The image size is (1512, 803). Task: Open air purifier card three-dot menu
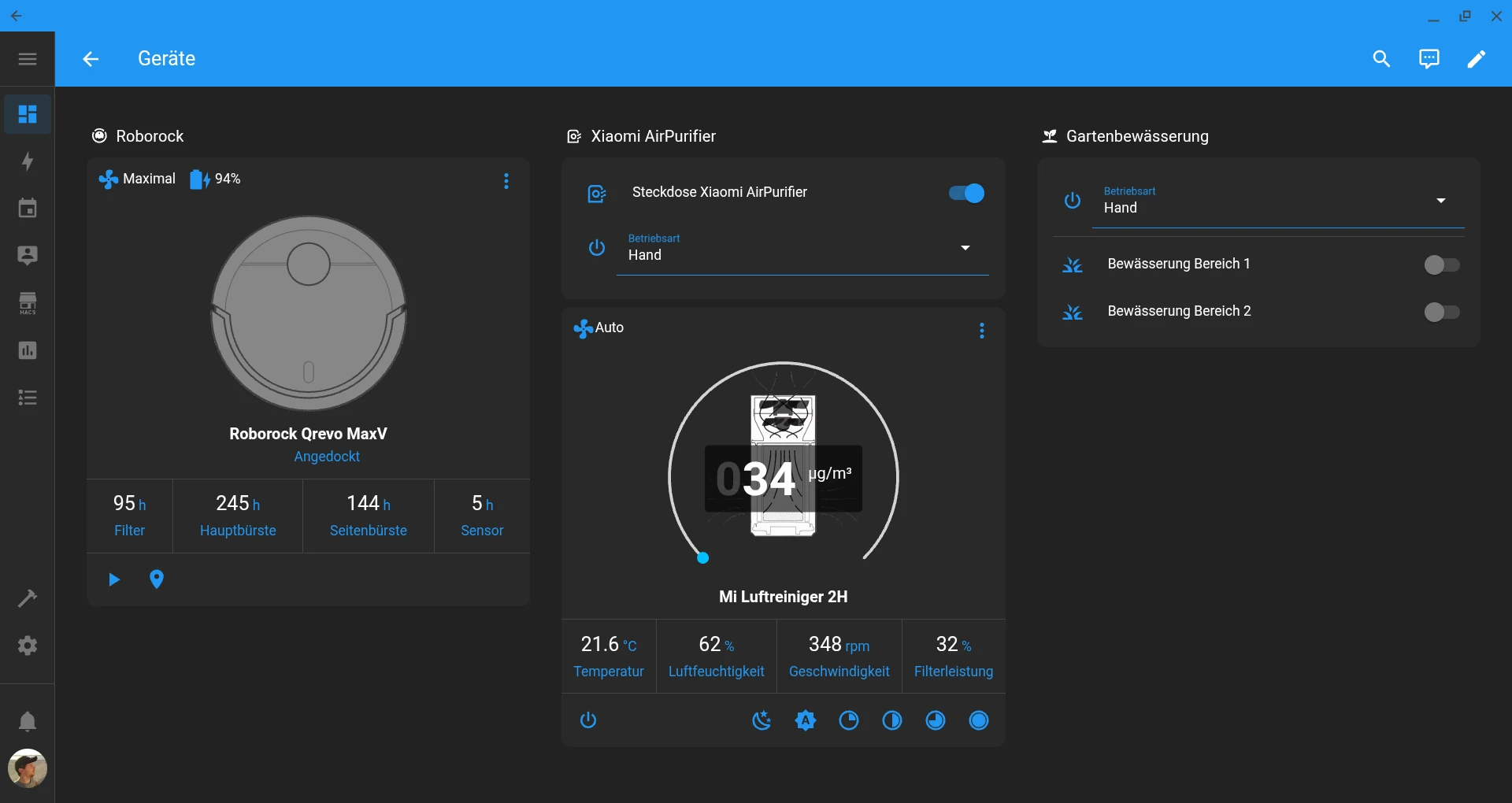pyautogui.click(x=982, y=331)
